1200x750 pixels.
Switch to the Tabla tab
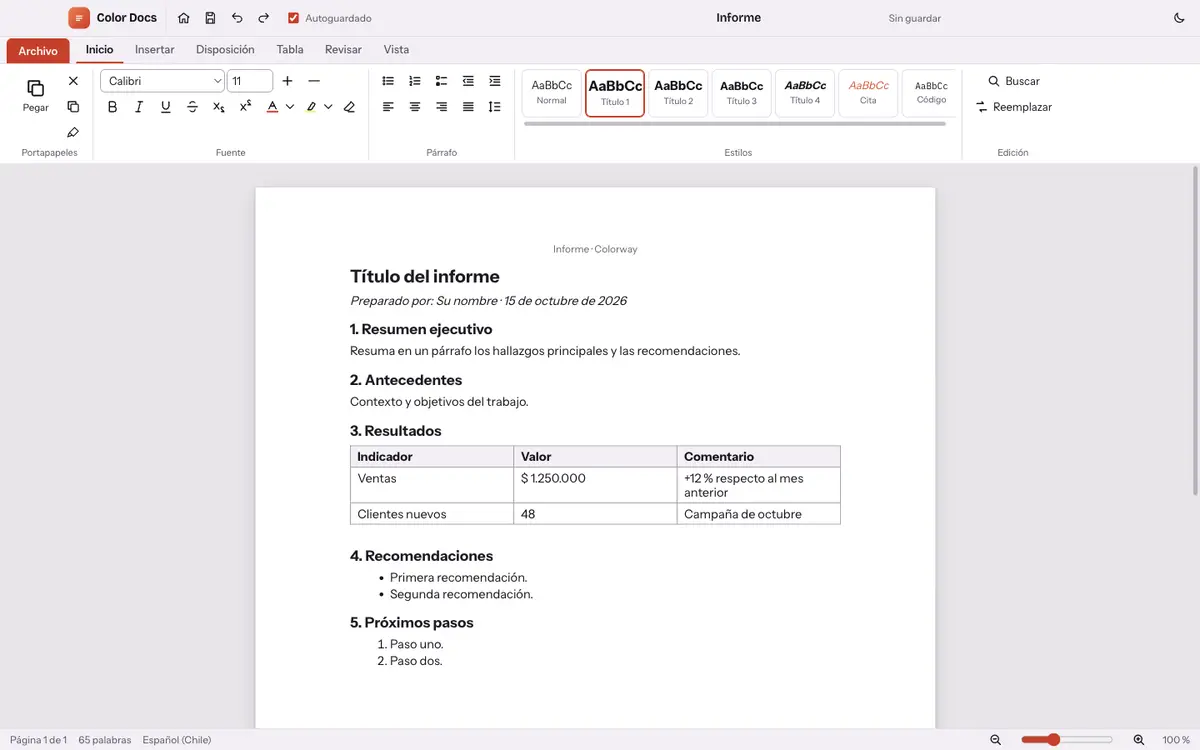pyautogui.click(x=290, y=49)
